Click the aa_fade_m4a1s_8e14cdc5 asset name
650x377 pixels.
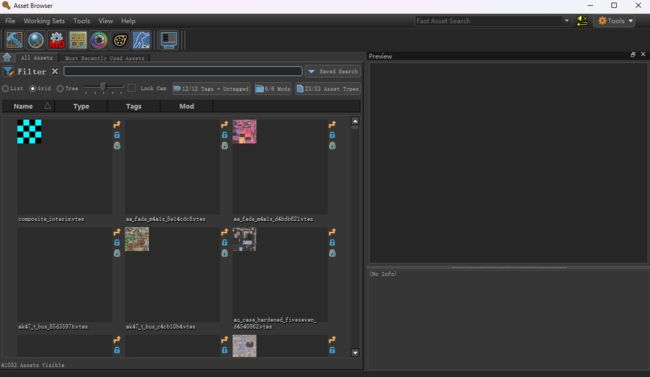tap(165, 219)
